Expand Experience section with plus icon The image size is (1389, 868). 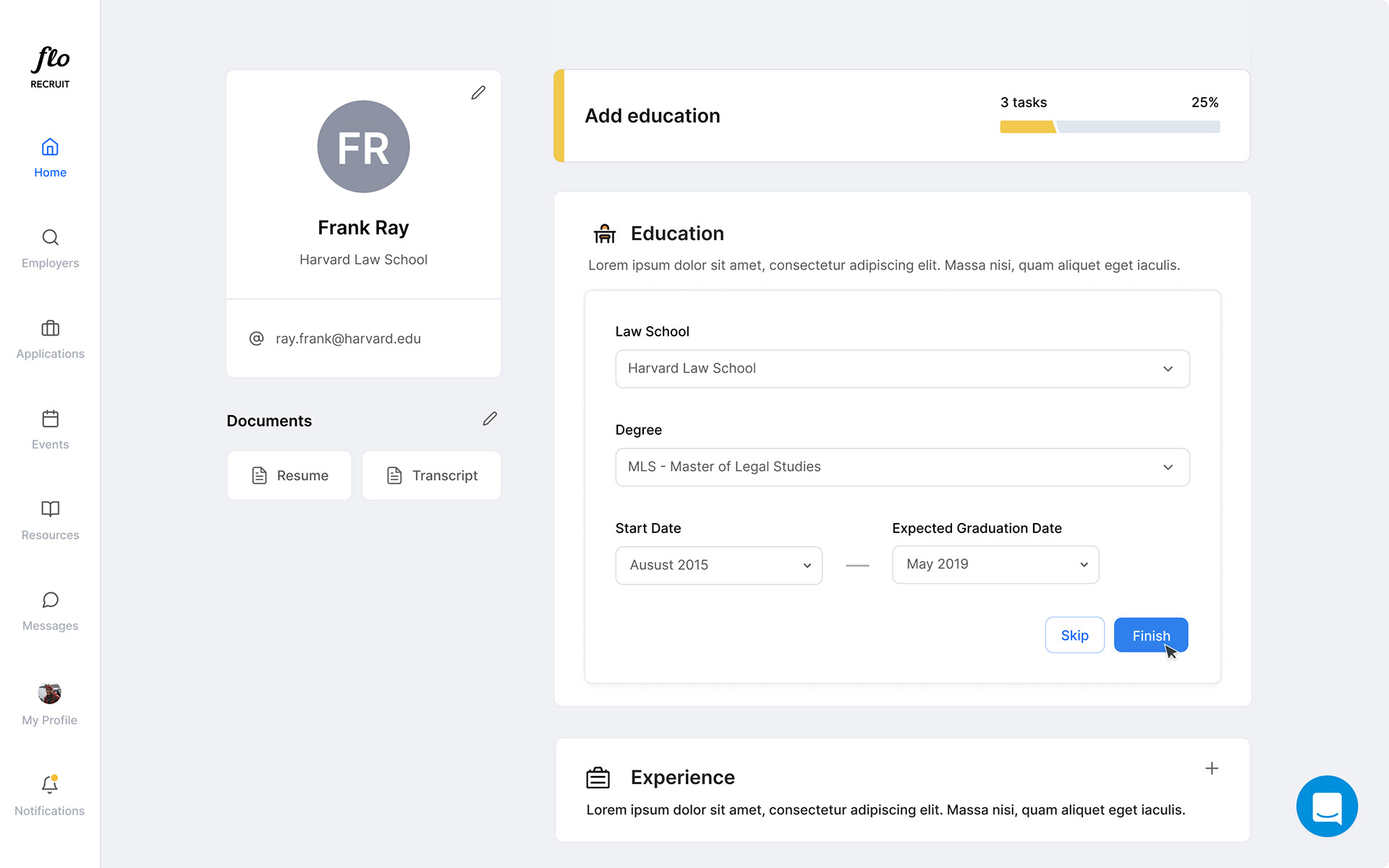pos(1212,768)
